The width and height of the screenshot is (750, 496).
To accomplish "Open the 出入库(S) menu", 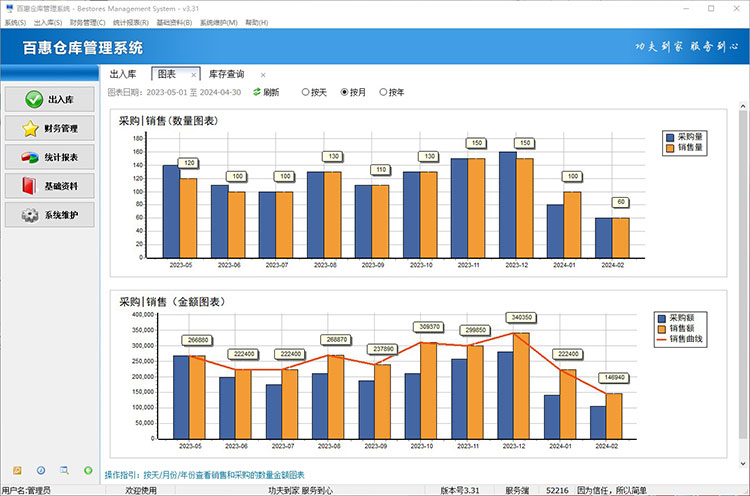I will [x=48, y=22].
